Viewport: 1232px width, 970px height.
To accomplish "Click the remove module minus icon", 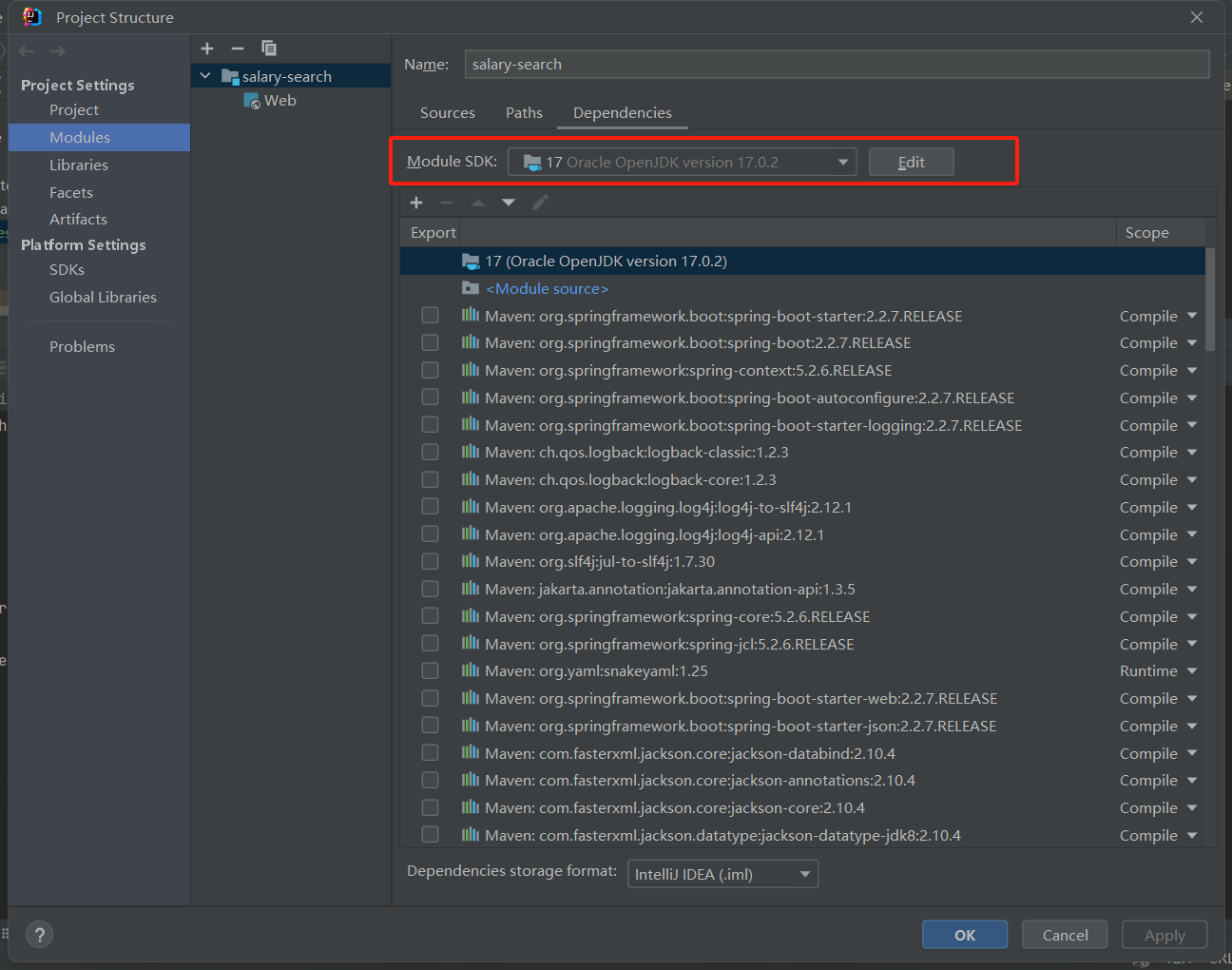I will pyautogui.click(x=238, y=48).
